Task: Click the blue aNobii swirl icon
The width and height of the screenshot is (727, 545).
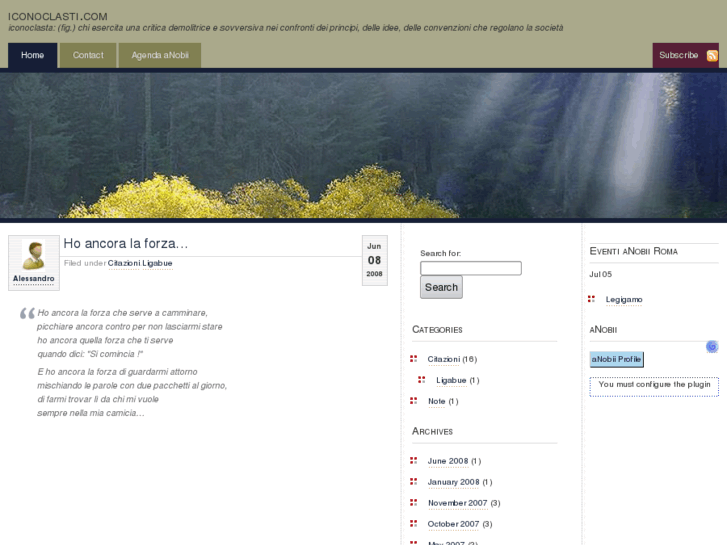Action: [712, 346]
